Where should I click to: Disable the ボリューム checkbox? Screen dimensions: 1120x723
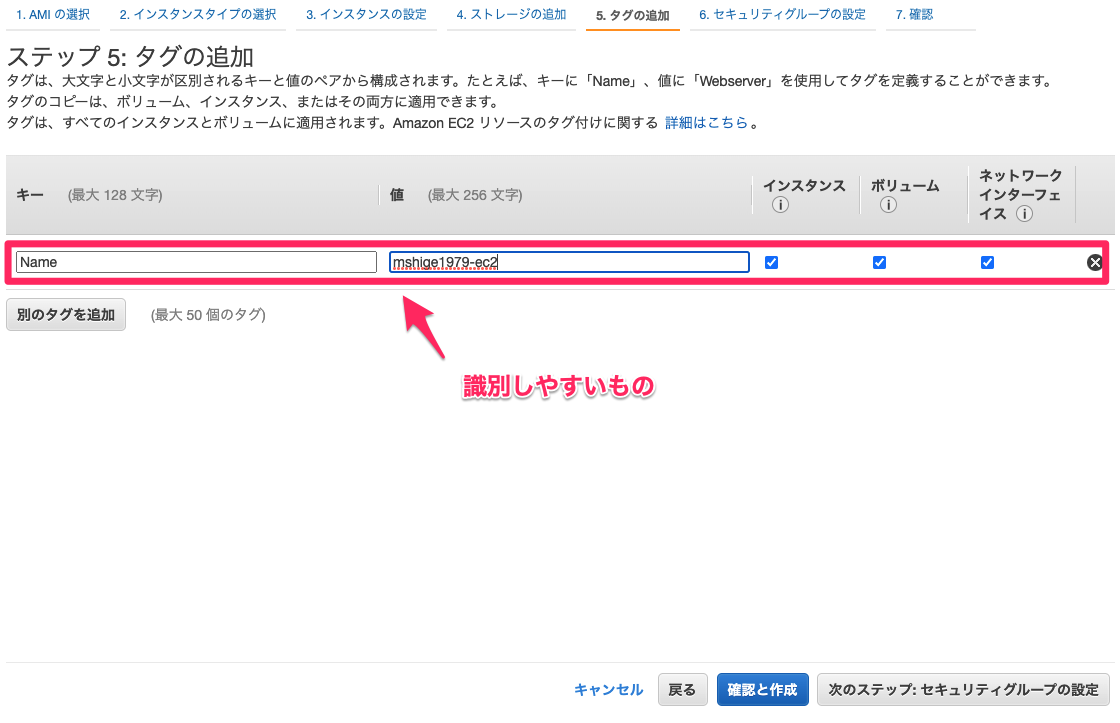pos(879,262)
